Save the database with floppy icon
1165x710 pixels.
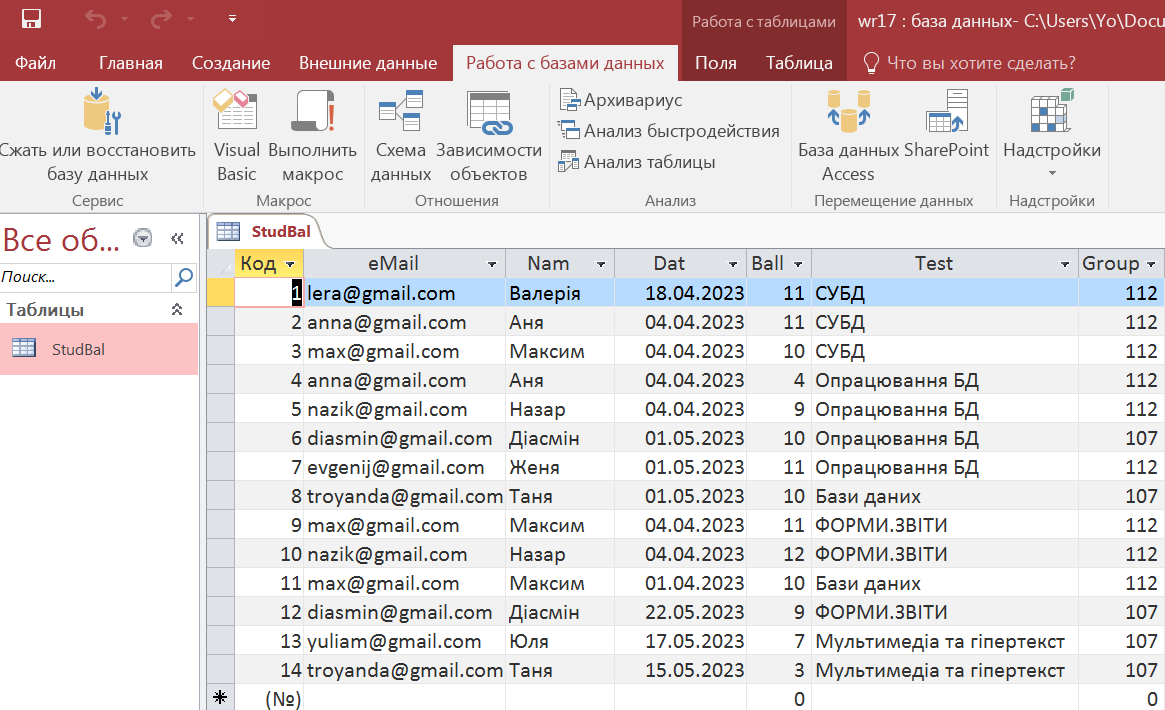click(31, 19)
